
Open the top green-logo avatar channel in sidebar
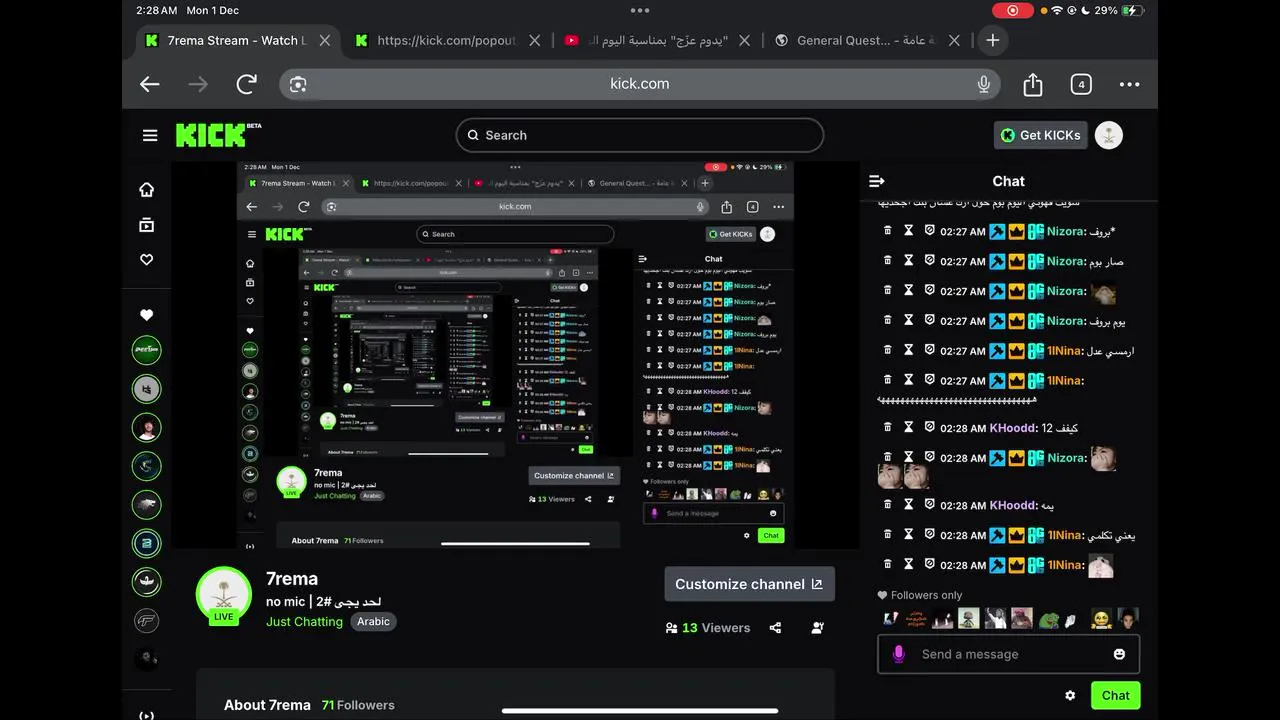click(x=147, y=350)
